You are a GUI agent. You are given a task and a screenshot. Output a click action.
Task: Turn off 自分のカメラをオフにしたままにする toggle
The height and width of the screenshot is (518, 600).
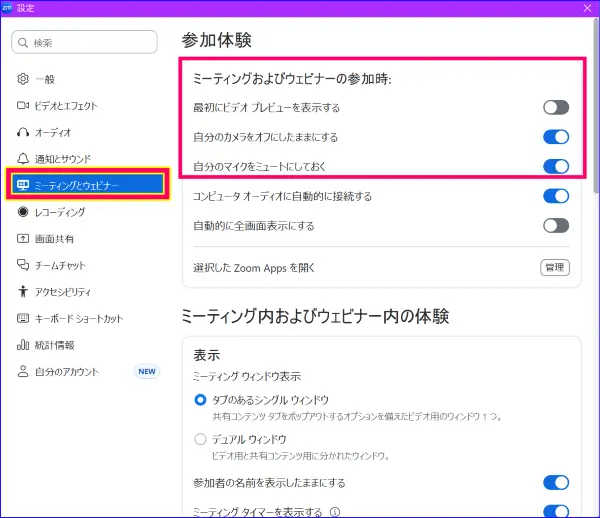[556, 137]
